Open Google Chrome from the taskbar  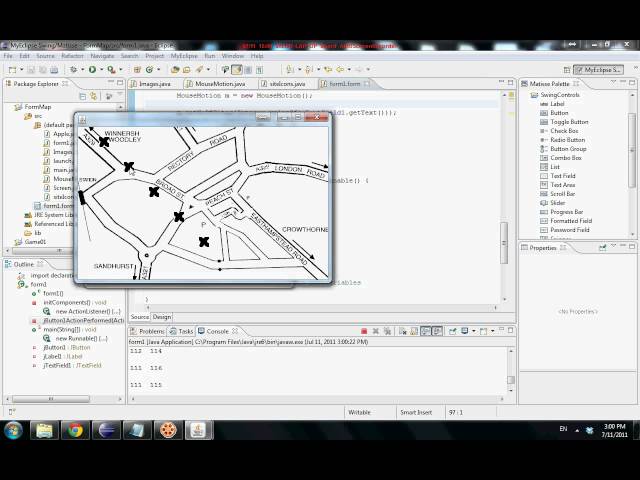pos(75,430)
